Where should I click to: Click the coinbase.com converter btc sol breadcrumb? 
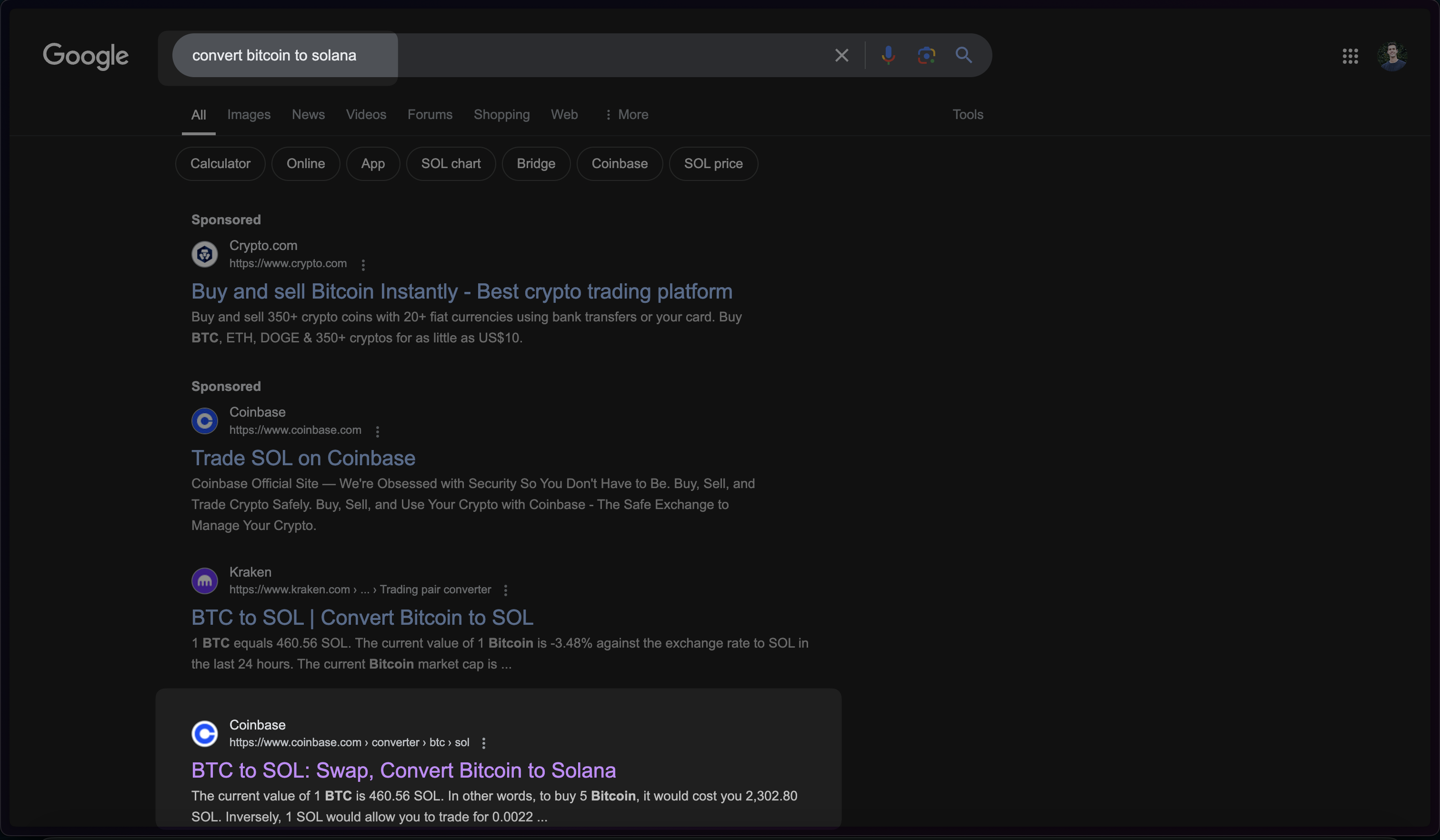349,743
